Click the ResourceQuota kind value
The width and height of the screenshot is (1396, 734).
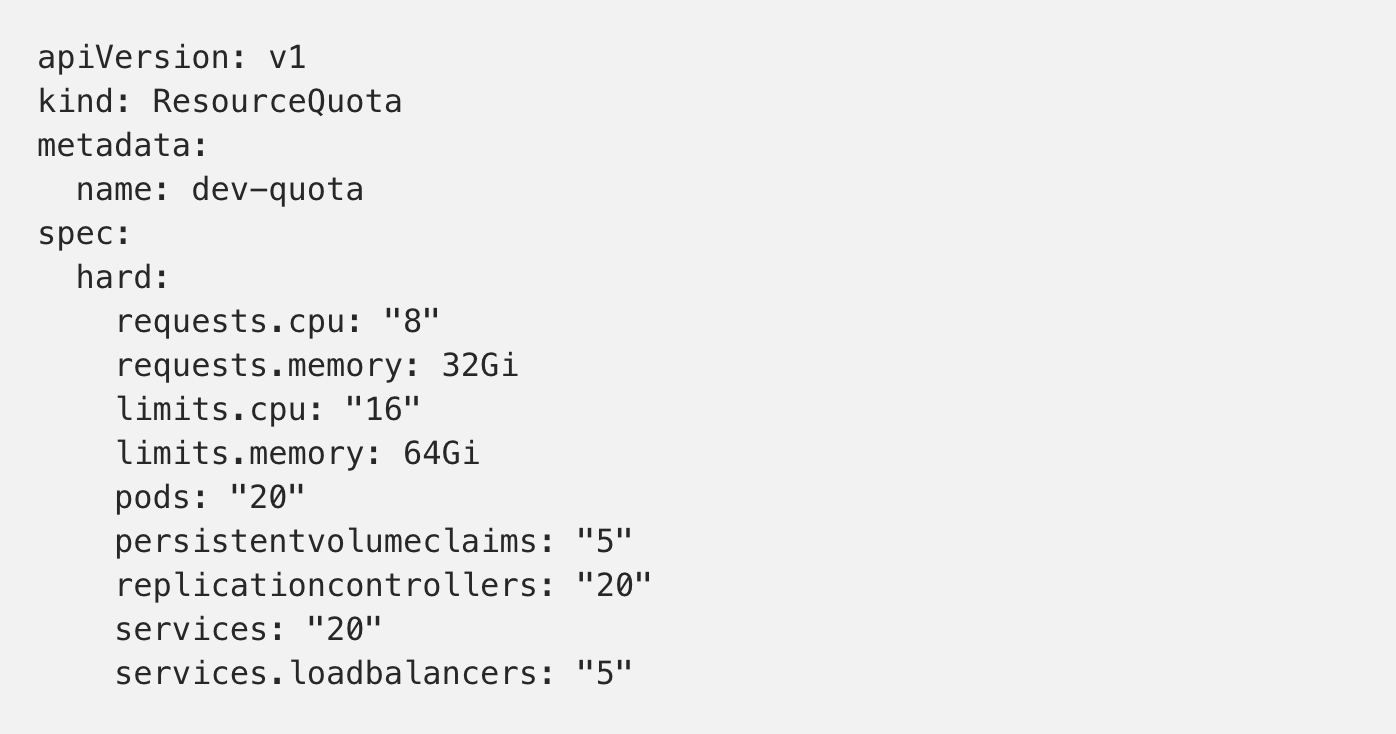click(x=277, y=102)
